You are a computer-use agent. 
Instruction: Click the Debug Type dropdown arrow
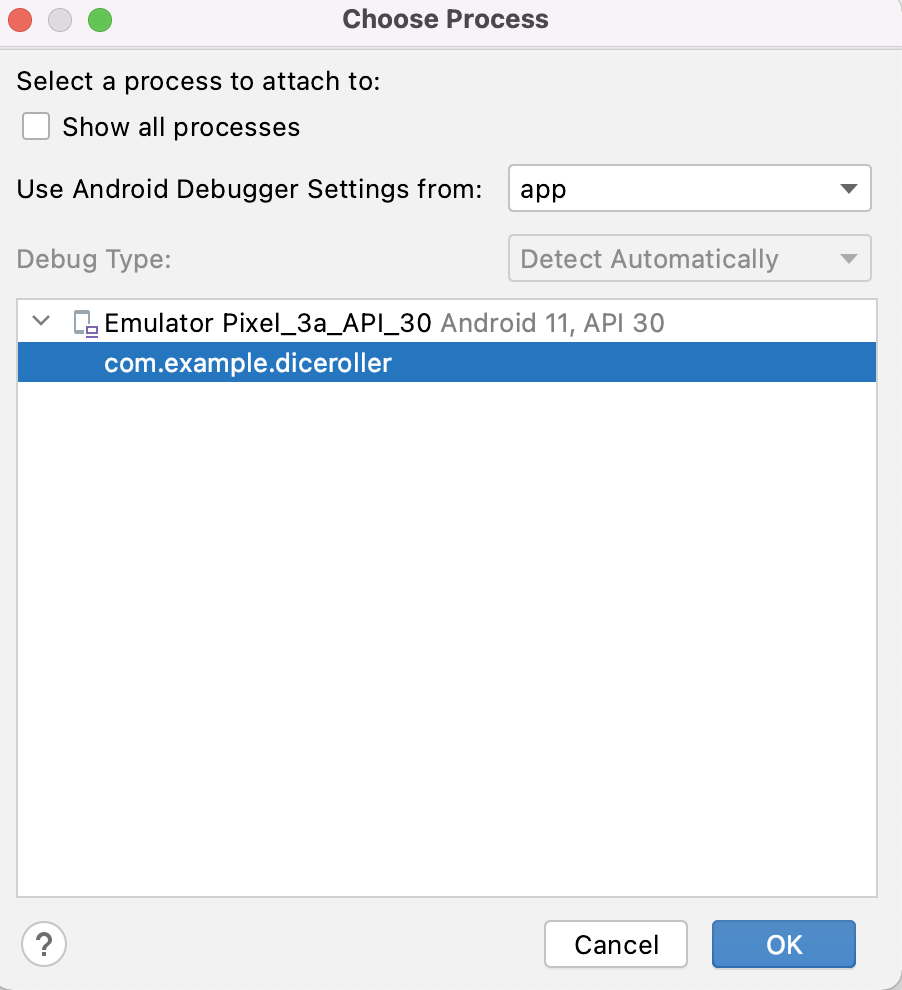pyautogui.click(x=848, y=259)
